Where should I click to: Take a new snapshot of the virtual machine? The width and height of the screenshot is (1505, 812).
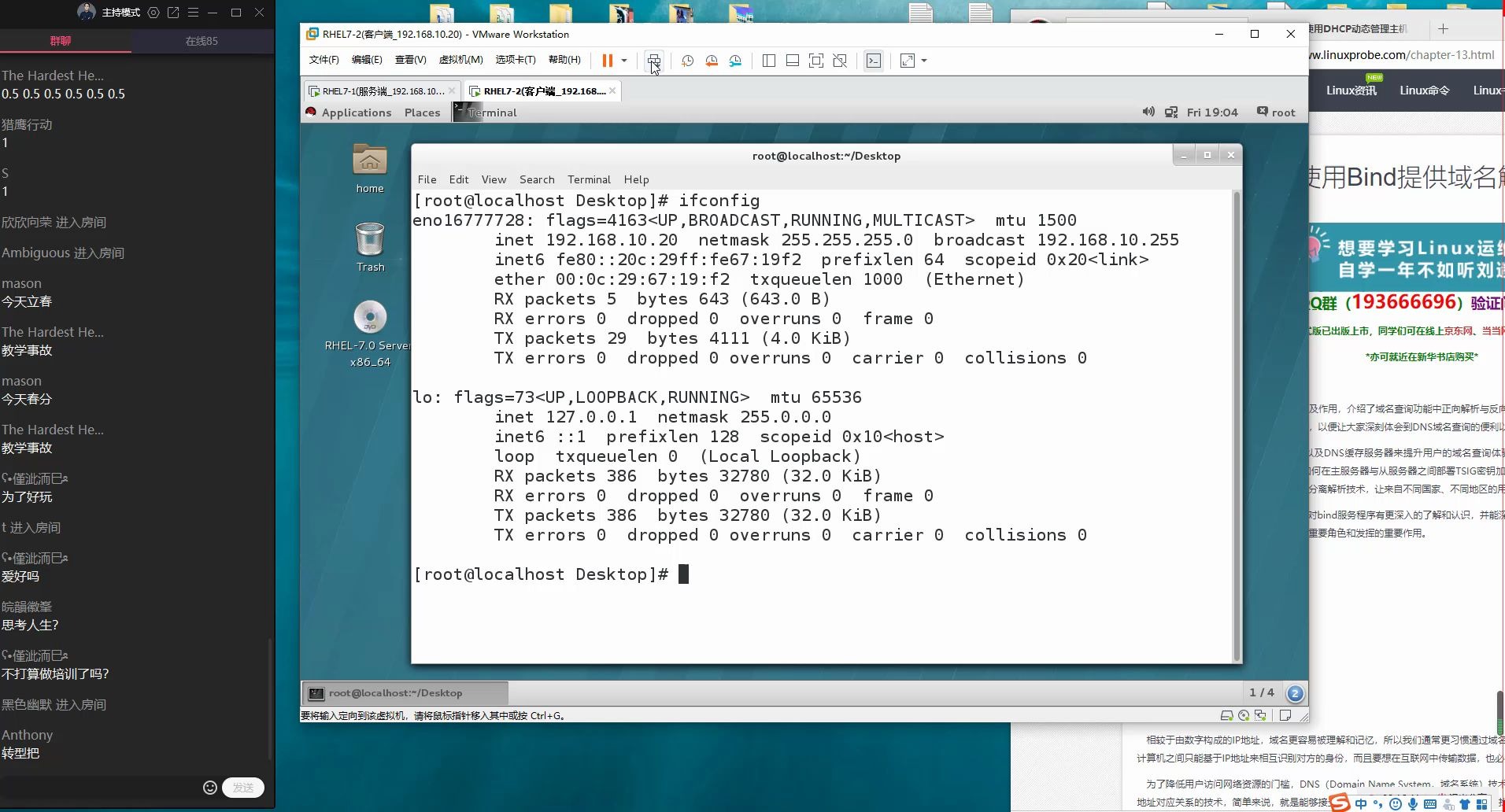coord(686,61)
